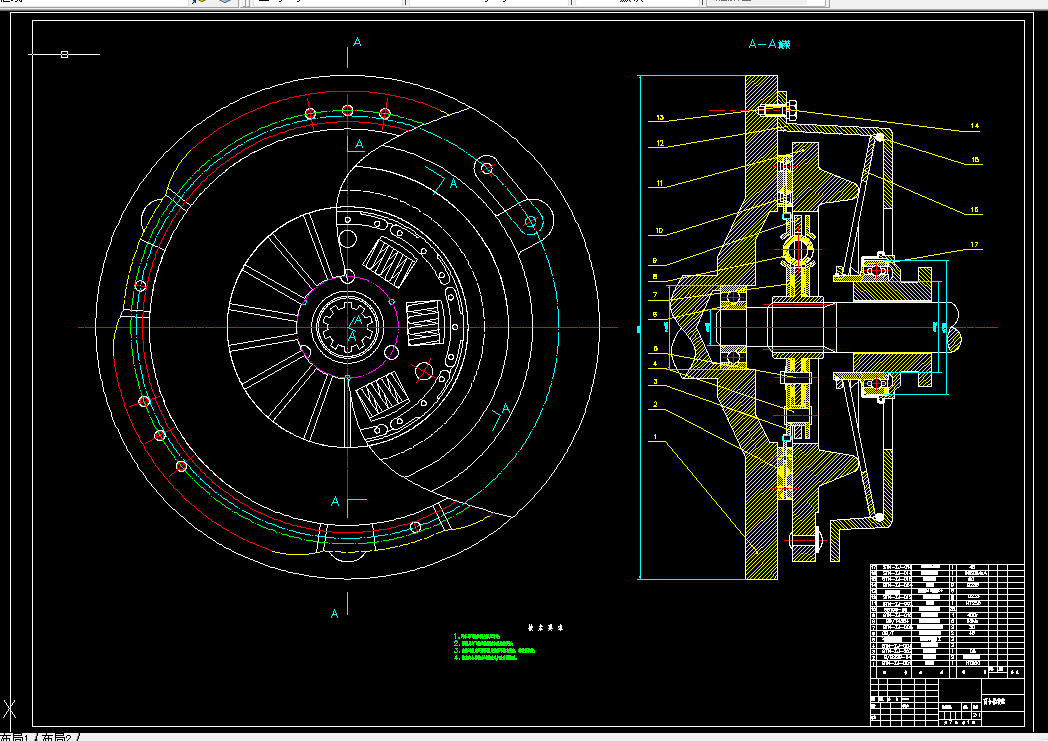Select part balloon number 17
The image size is (1048, 741).
tap(974, 245)
